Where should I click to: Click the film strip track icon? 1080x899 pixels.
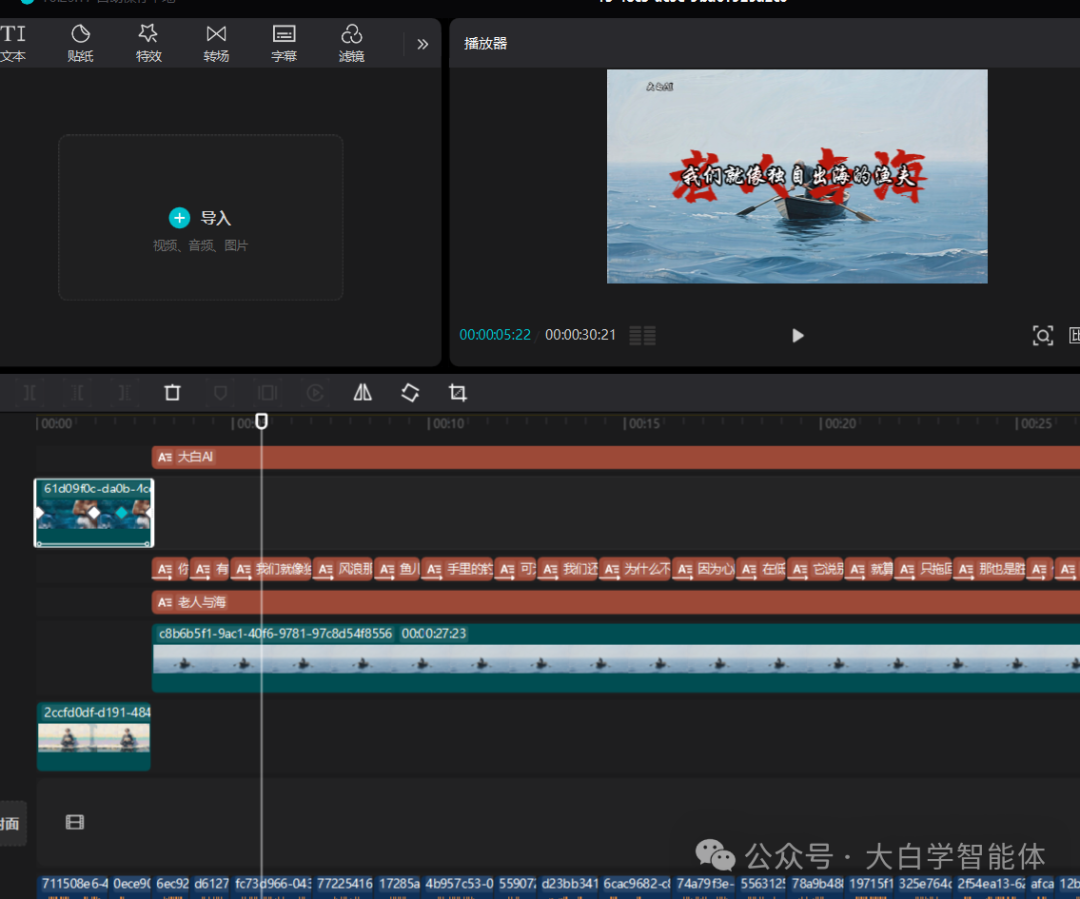coord(74,822)
